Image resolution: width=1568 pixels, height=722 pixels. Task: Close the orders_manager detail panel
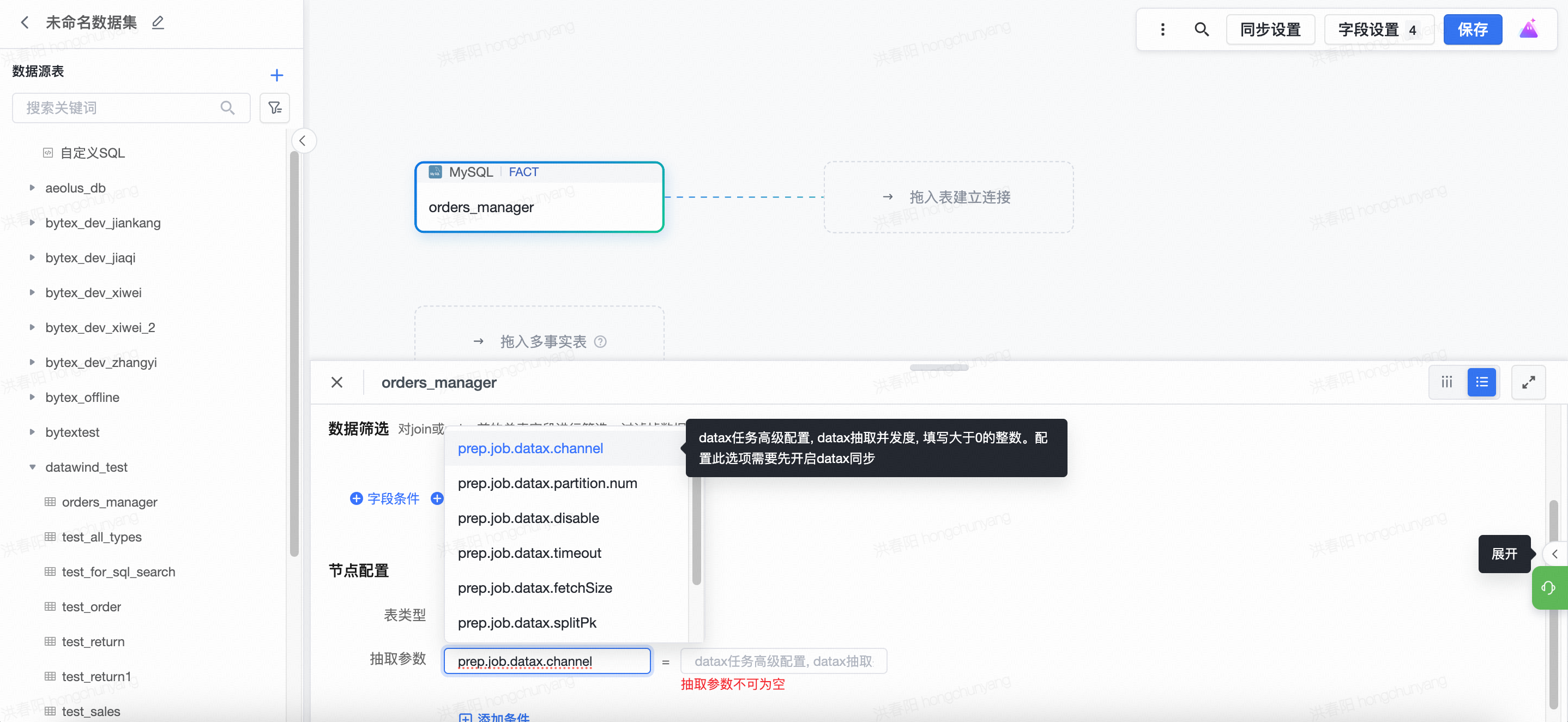(336, 382)
